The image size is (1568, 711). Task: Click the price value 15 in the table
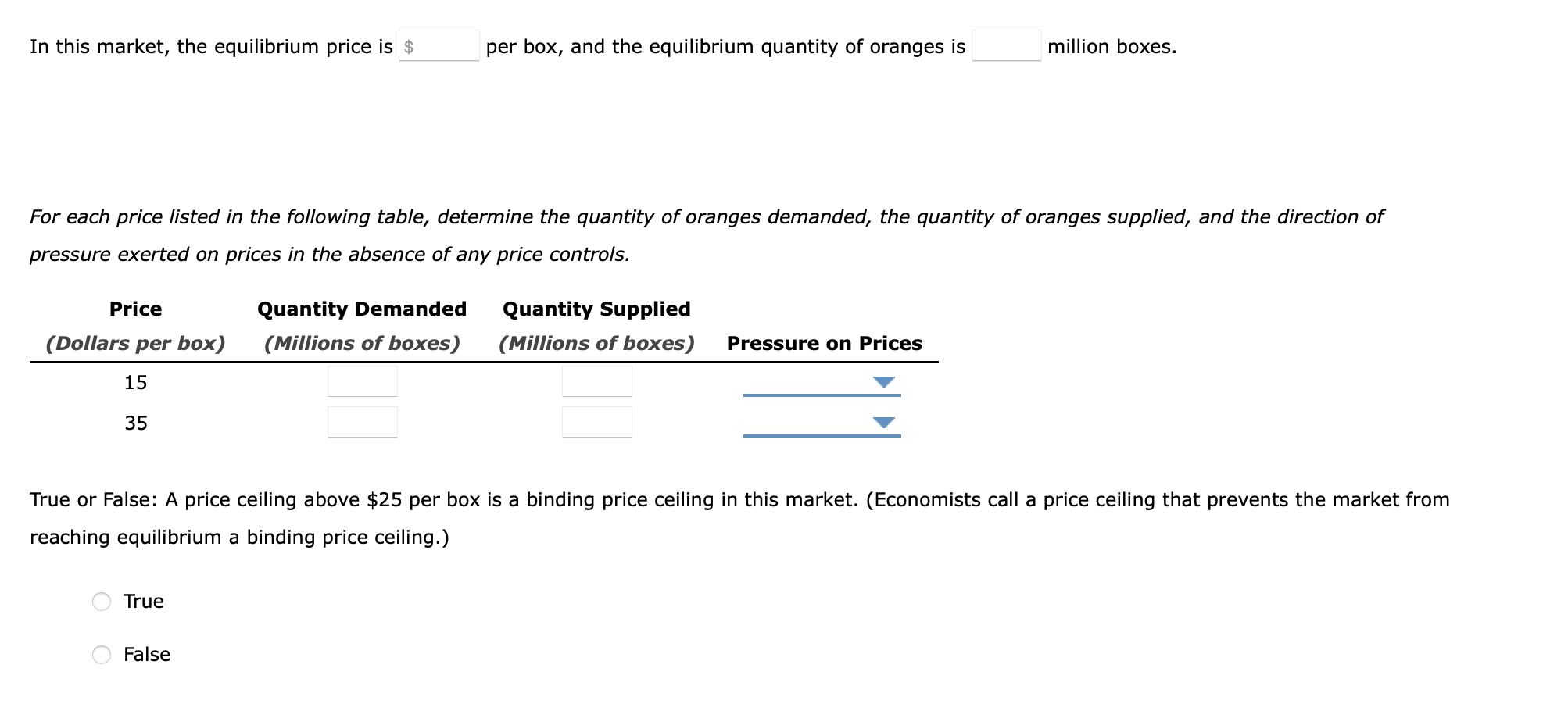(x=136, y=382)
